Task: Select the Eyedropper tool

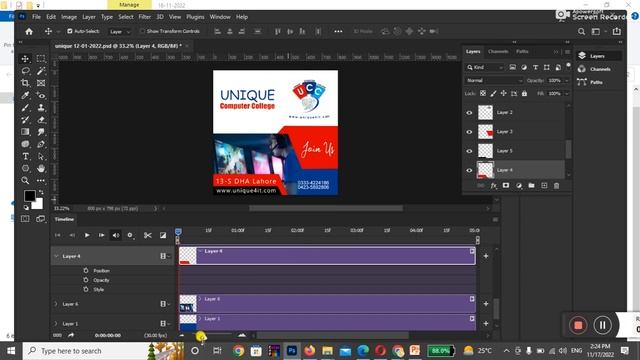Action: click(x=25, y=95)
